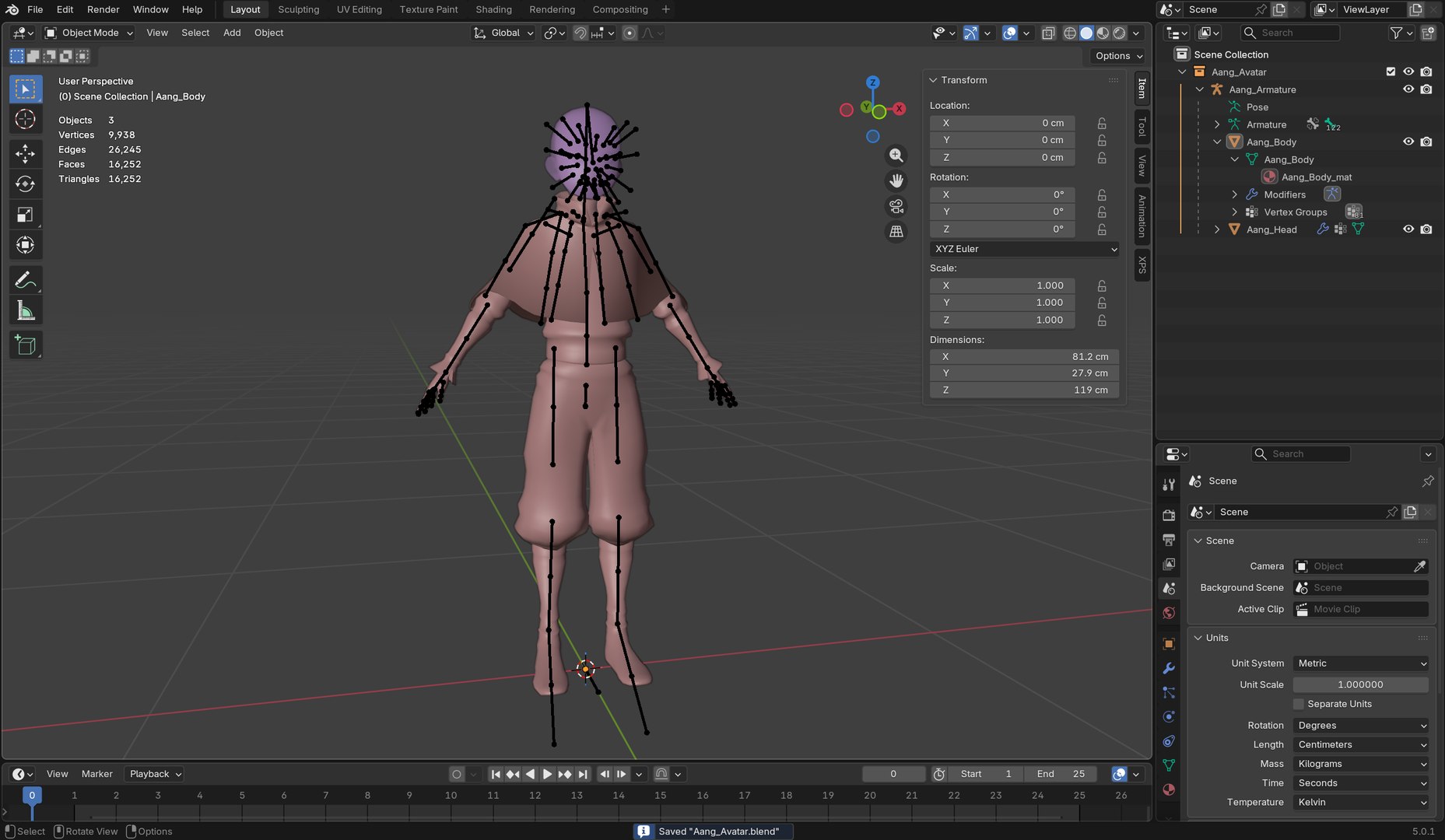Select the Annotate tool
This screenshot has height=840, width=1445.
(x=26, y=280)
